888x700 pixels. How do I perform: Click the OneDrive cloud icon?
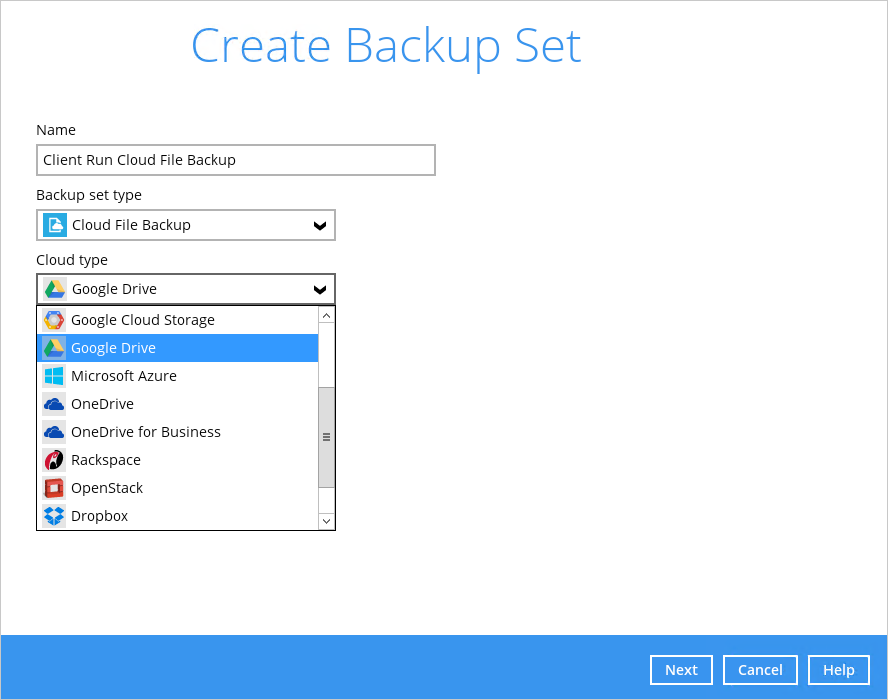(x=54, y=404)
